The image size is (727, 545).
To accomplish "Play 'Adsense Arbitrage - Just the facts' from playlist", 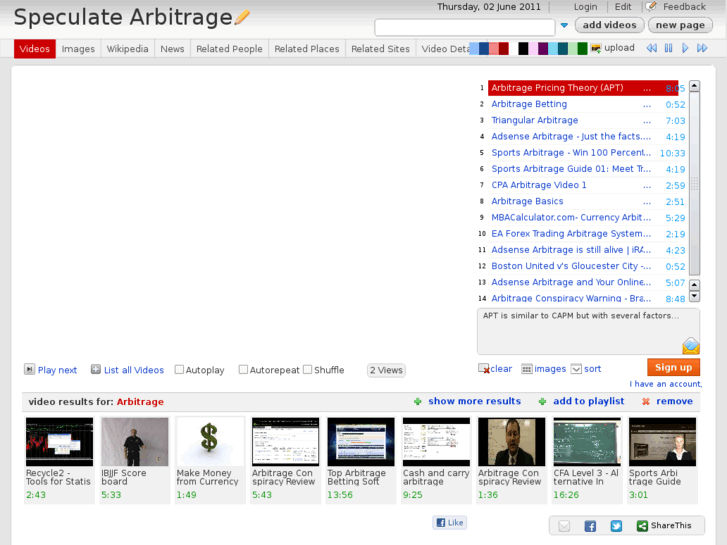I will click(x=571, y=136).
